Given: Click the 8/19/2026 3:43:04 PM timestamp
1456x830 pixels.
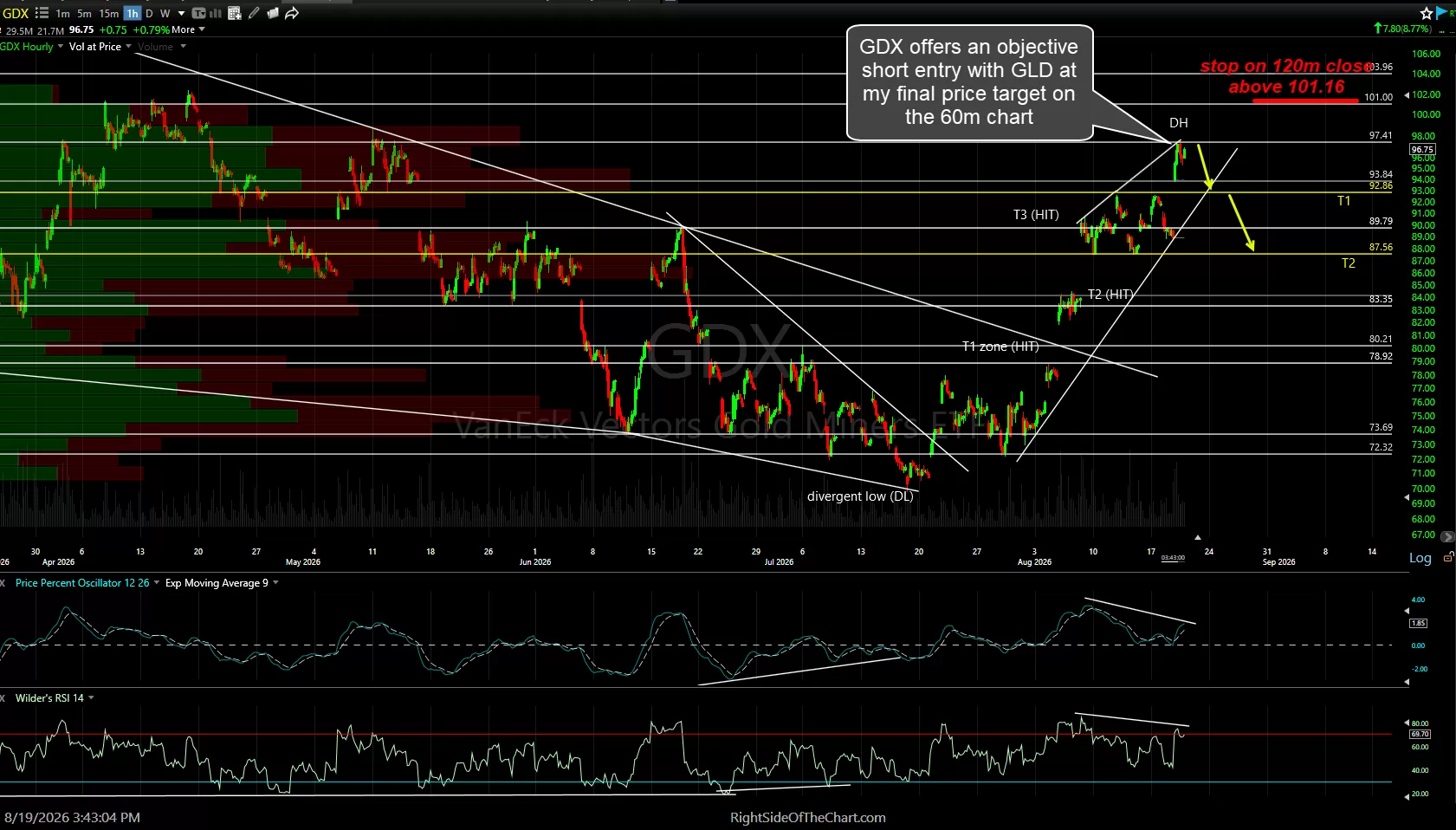Looking at the screenshot, I should coord(72,817).
